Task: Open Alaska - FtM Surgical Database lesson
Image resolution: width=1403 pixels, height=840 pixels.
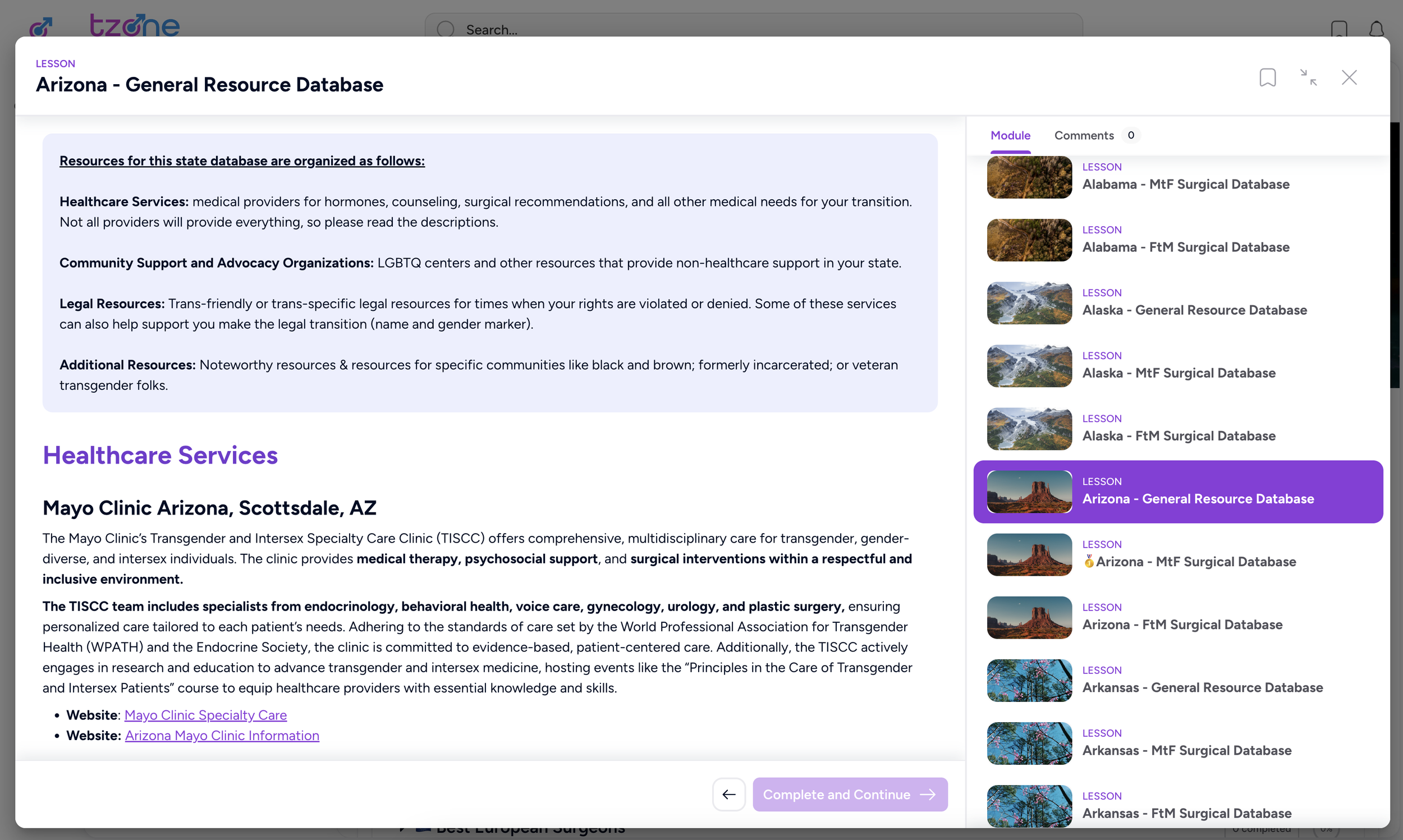Action: tap(1179, 436)
